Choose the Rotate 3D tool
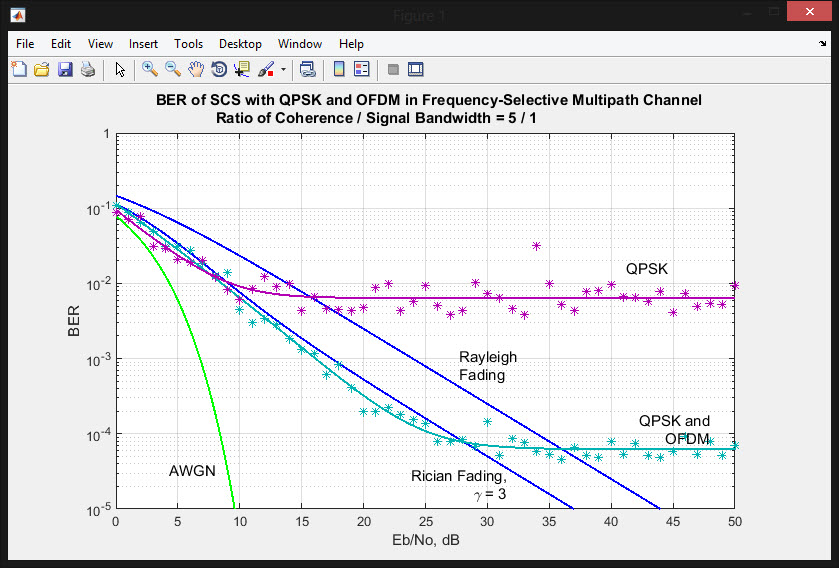Viewport: 839px width, 568px height. [219, 69]
